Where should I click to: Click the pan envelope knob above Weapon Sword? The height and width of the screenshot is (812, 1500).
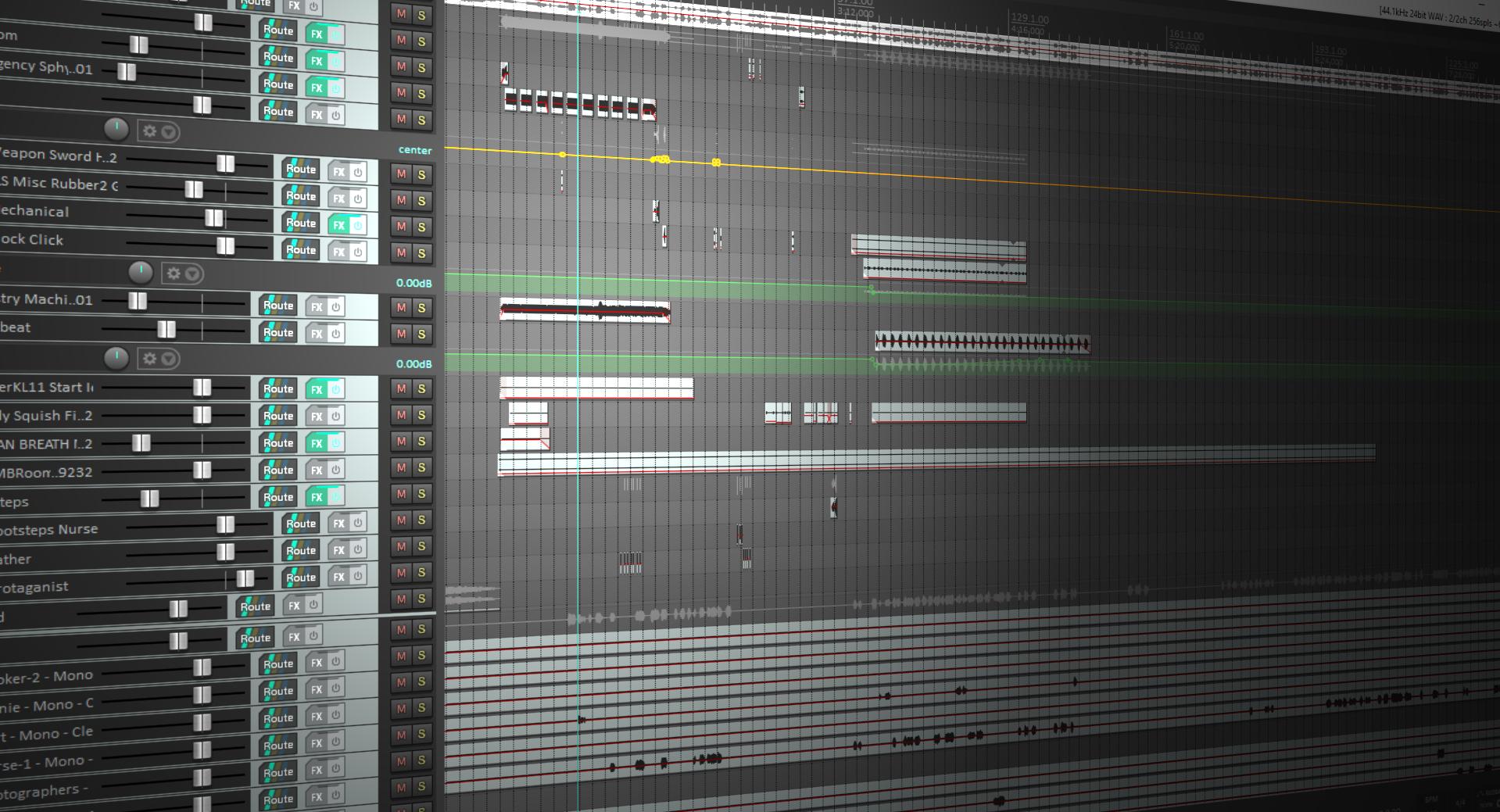point(116,129)
